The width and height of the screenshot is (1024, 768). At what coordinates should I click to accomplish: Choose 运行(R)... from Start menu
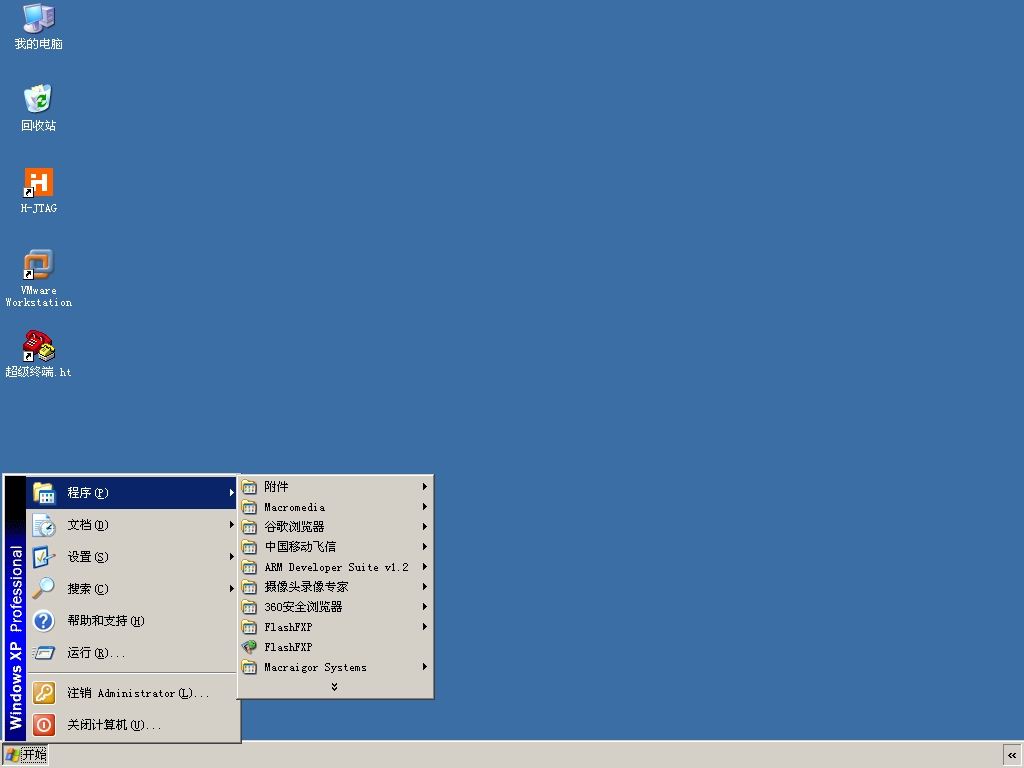(x=132, y=652)
